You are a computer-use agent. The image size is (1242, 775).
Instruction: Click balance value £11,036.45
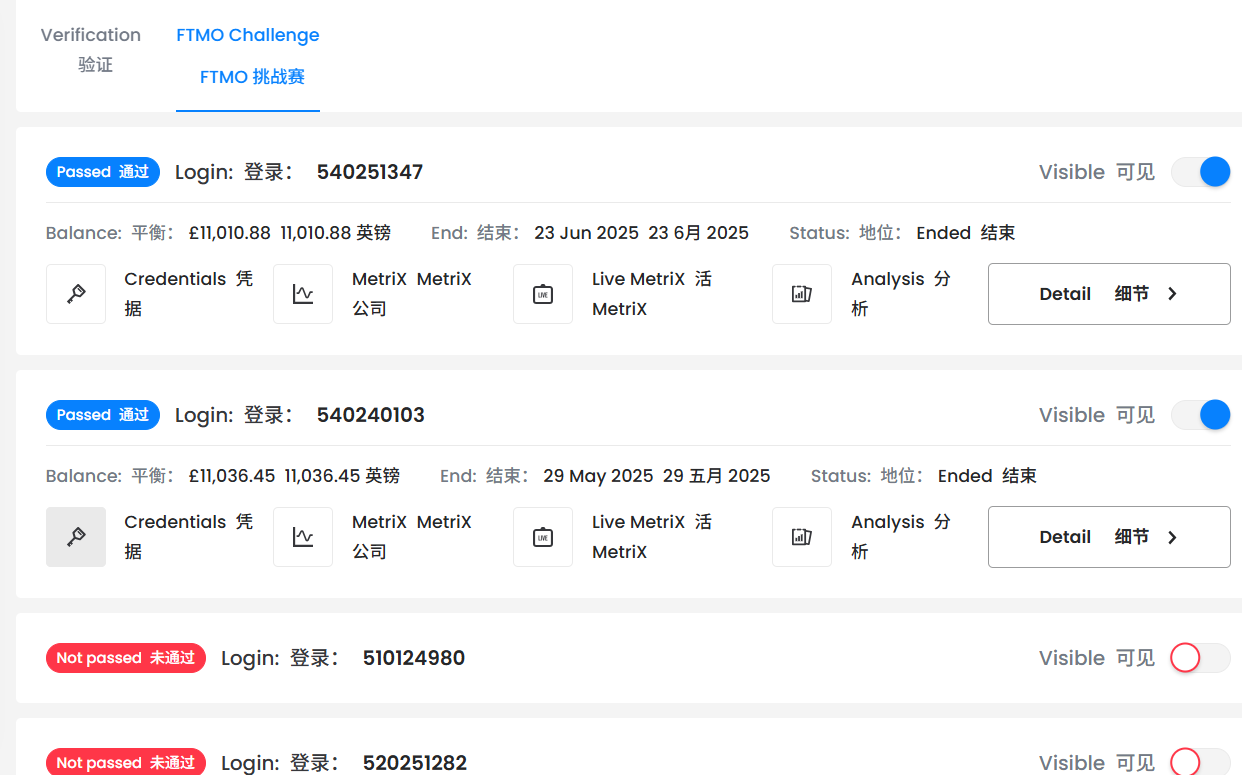pyautogui.click(x=232, y=476)
